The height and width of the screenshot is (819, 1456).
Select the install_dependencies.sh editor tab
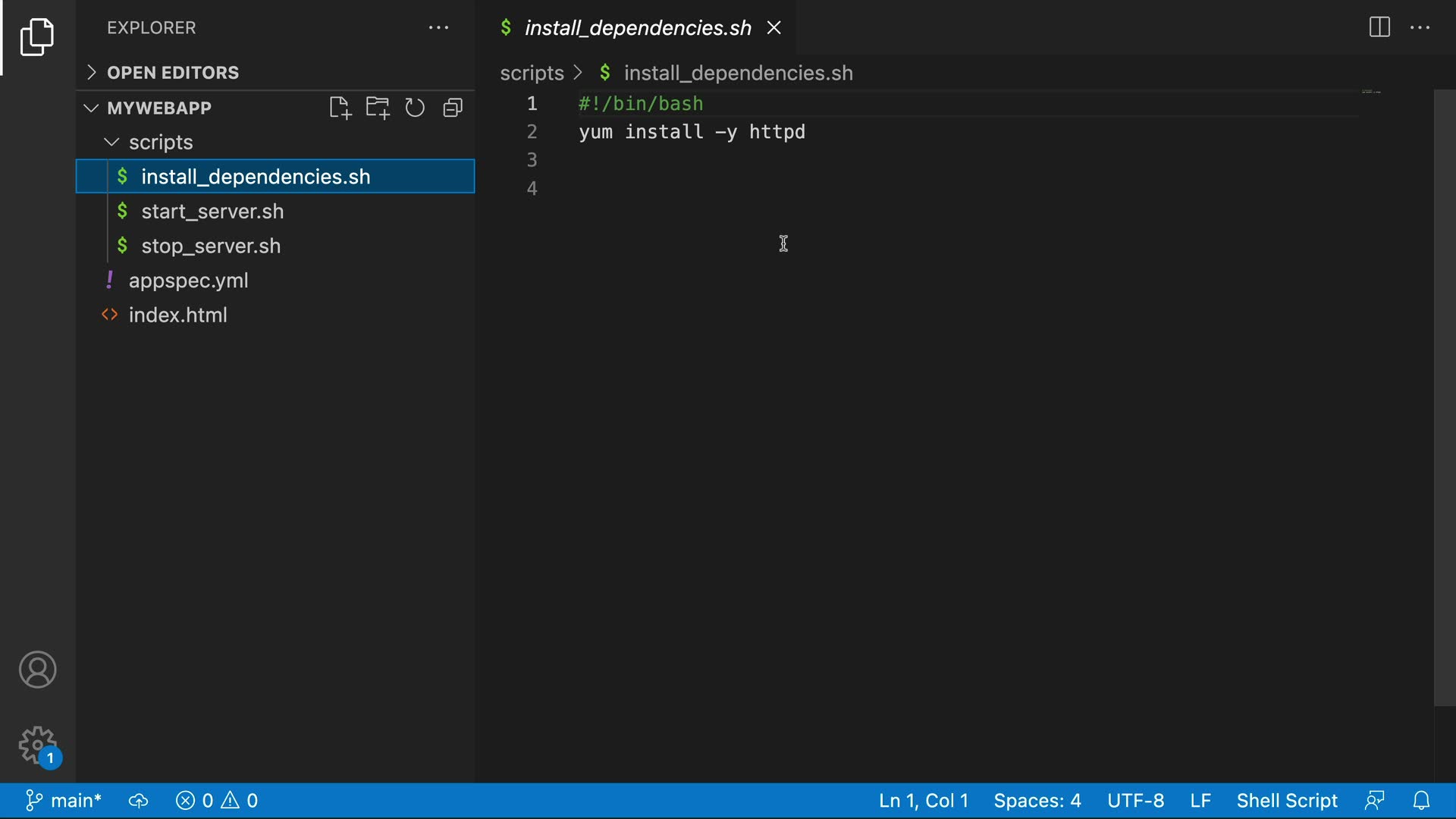tap(637, 28)
